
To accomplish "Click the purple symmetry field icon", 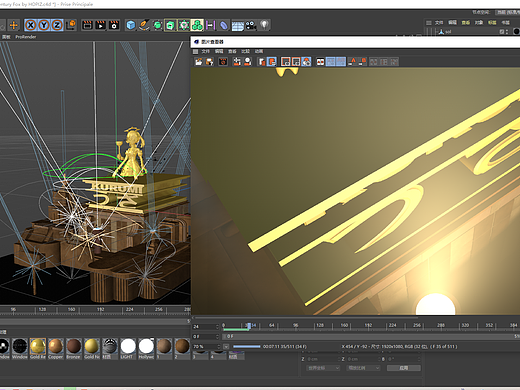I will [210, 25].
